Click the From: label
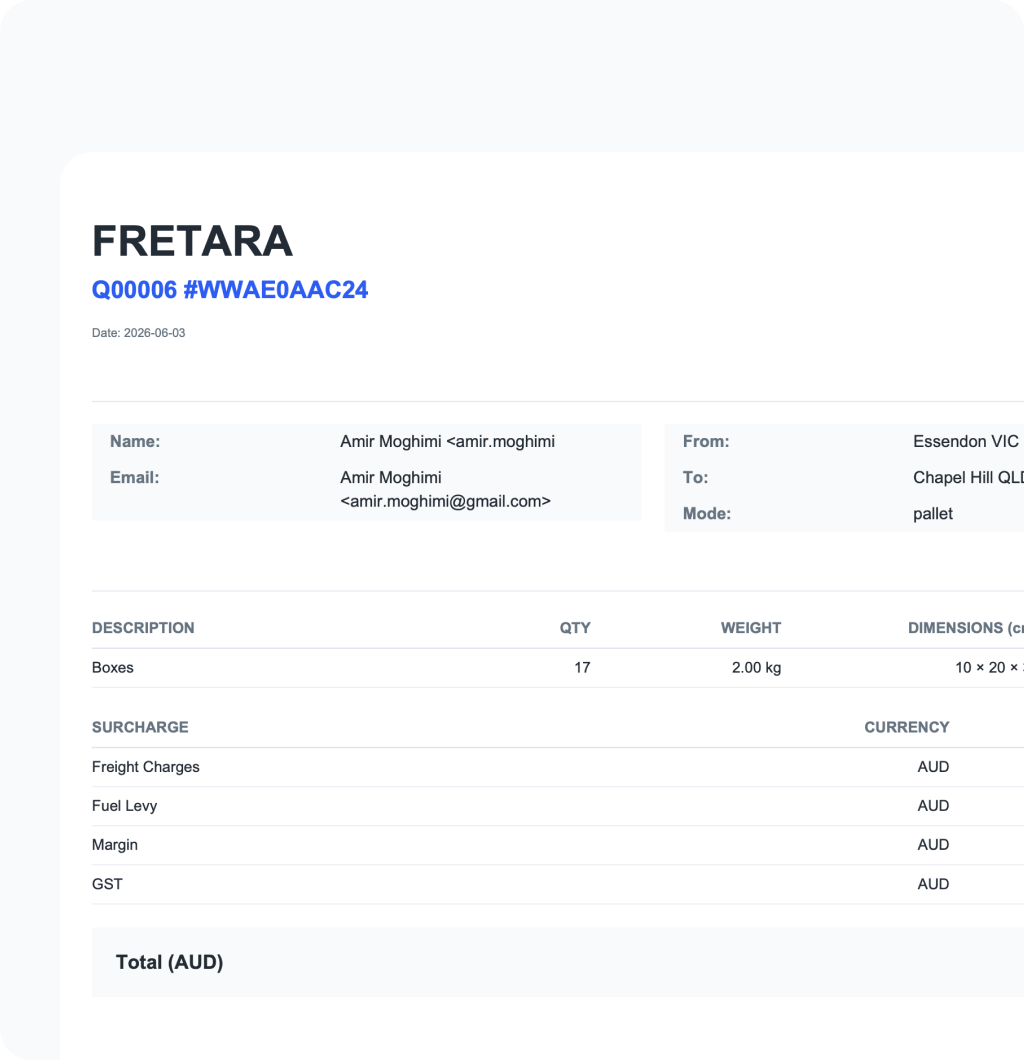The image size is (1024, 1060). (x=706, y=441)
